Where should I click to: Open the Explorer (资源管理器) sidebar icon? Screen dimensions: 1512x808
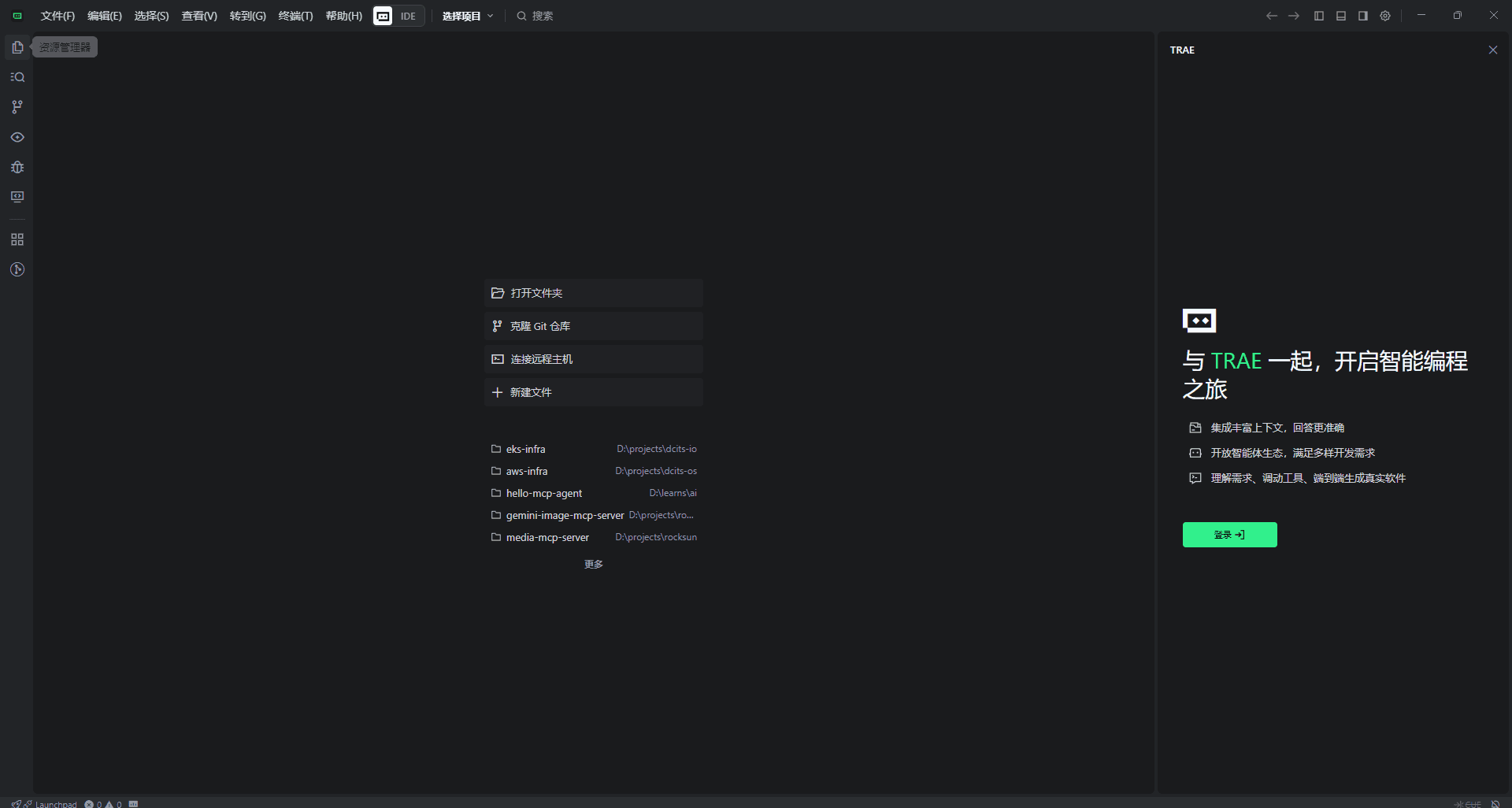pos(17,47)
